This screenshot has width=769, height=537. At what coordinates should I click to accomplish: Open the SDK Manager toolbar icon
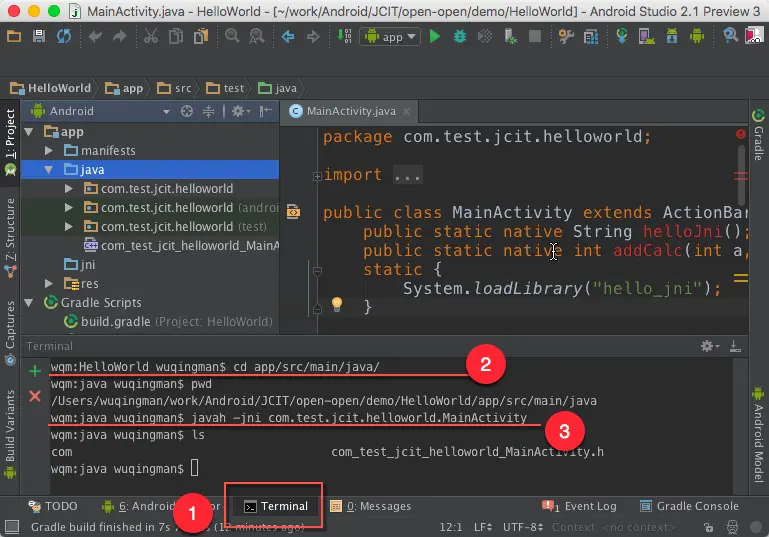pyautogui.click(x=672, y=36)
